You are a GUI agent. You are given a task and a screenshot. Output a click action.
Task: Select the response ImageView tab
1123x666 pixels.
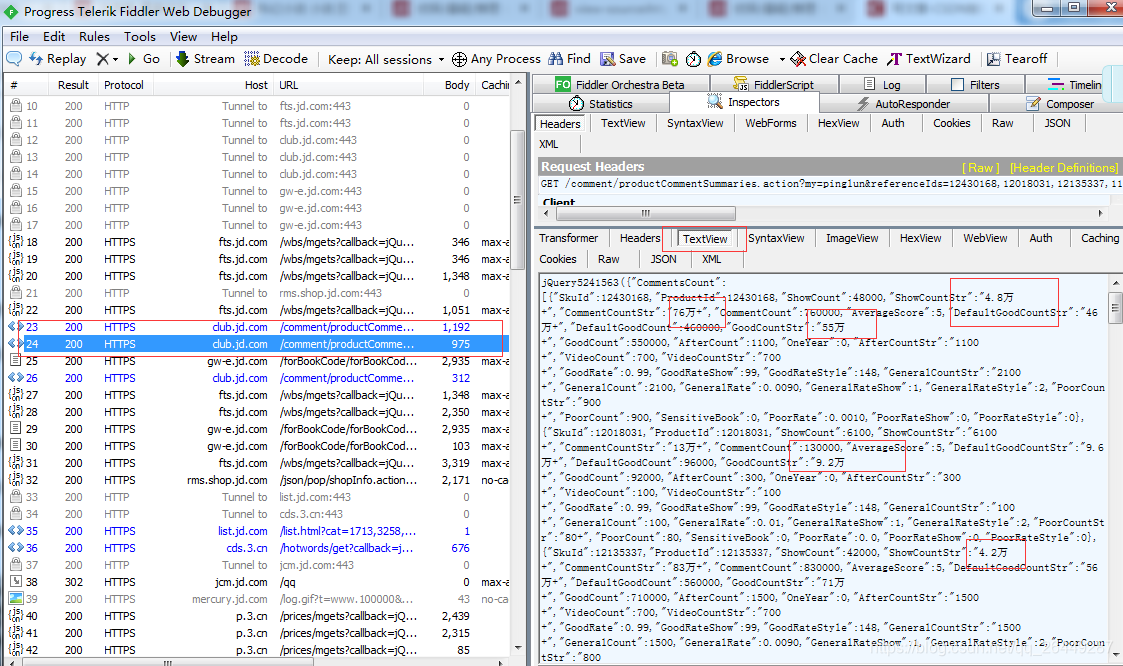[x=852, y=238]
